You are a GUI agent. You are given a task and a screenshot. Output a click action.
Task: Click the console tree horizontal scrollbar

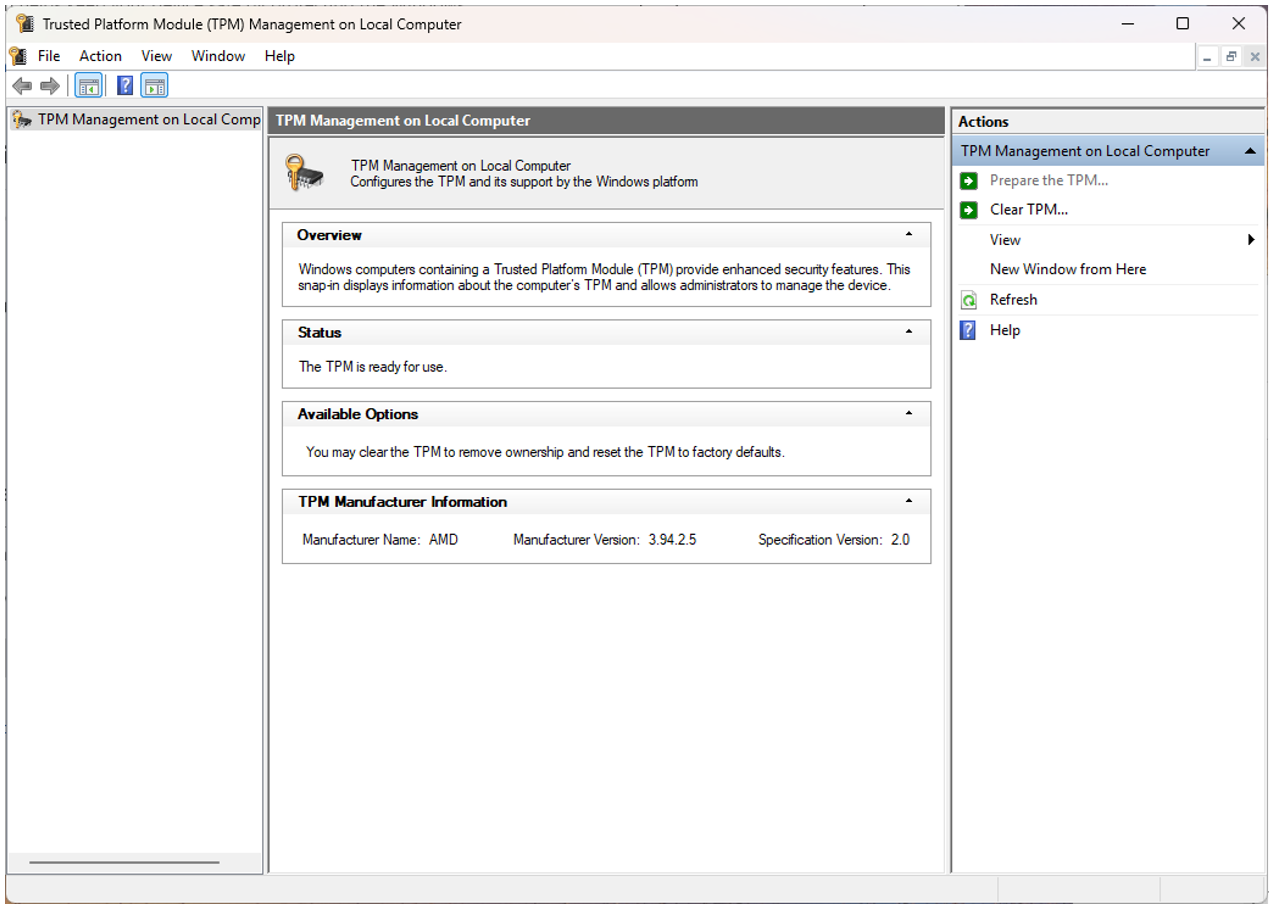pyautogui.click(x=124, y=862)
